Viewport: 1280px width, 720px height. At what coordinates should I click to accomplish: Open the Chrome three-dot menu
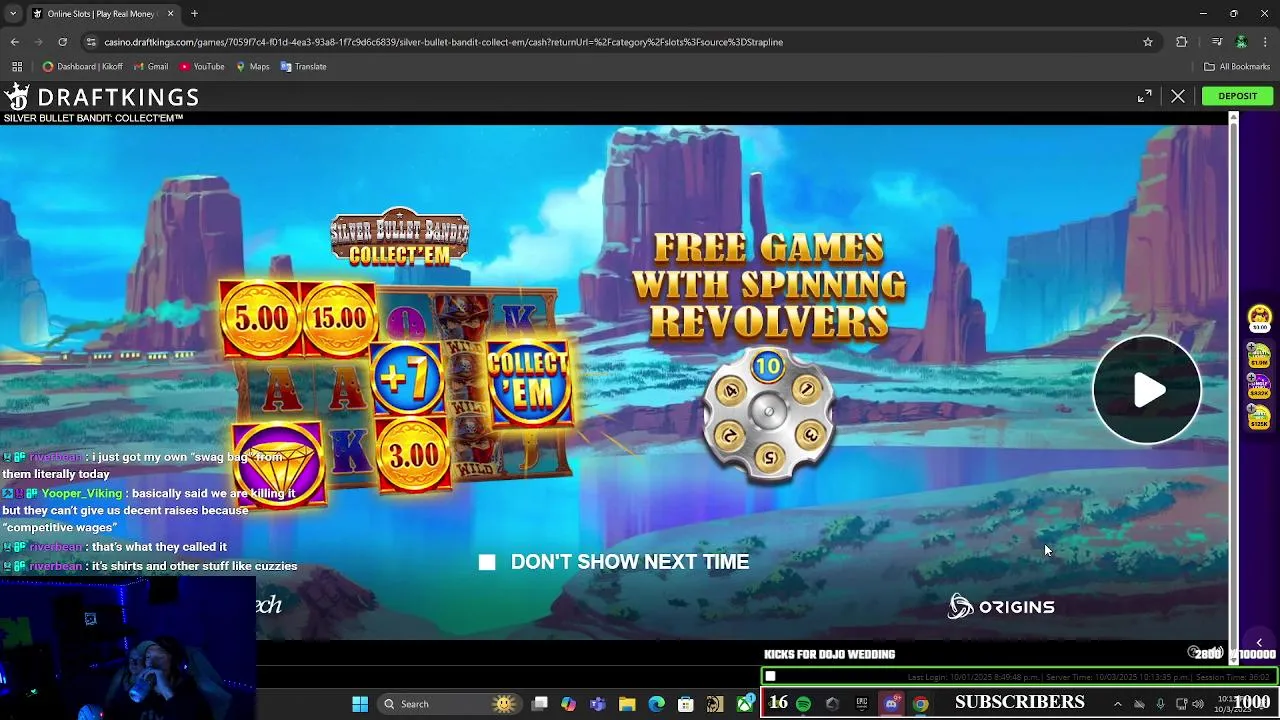coord(1266,42)
